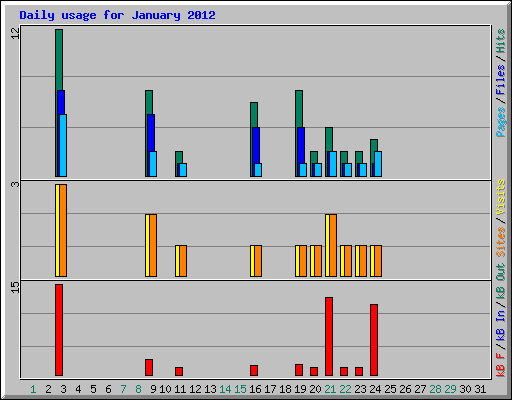The width and height of the screenshot is (512, 400).
Task: Click the green Hits bar for day 19
Action: point(299,109)
